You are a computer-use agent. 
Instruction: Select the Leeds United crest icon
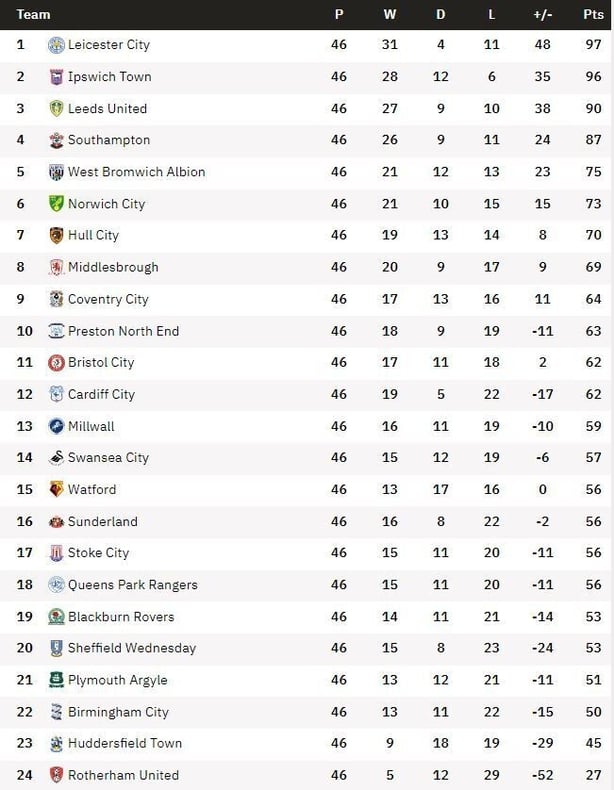(x=56, y=108)
